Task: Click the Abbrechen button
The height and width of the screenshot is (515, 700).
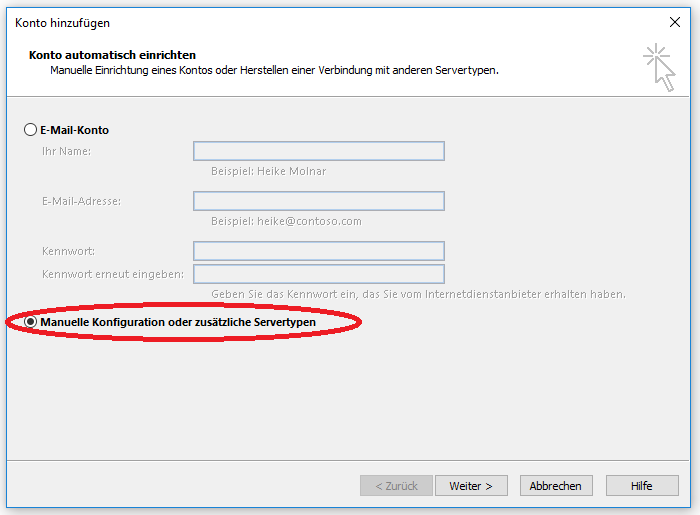Action: coord(556,486)
